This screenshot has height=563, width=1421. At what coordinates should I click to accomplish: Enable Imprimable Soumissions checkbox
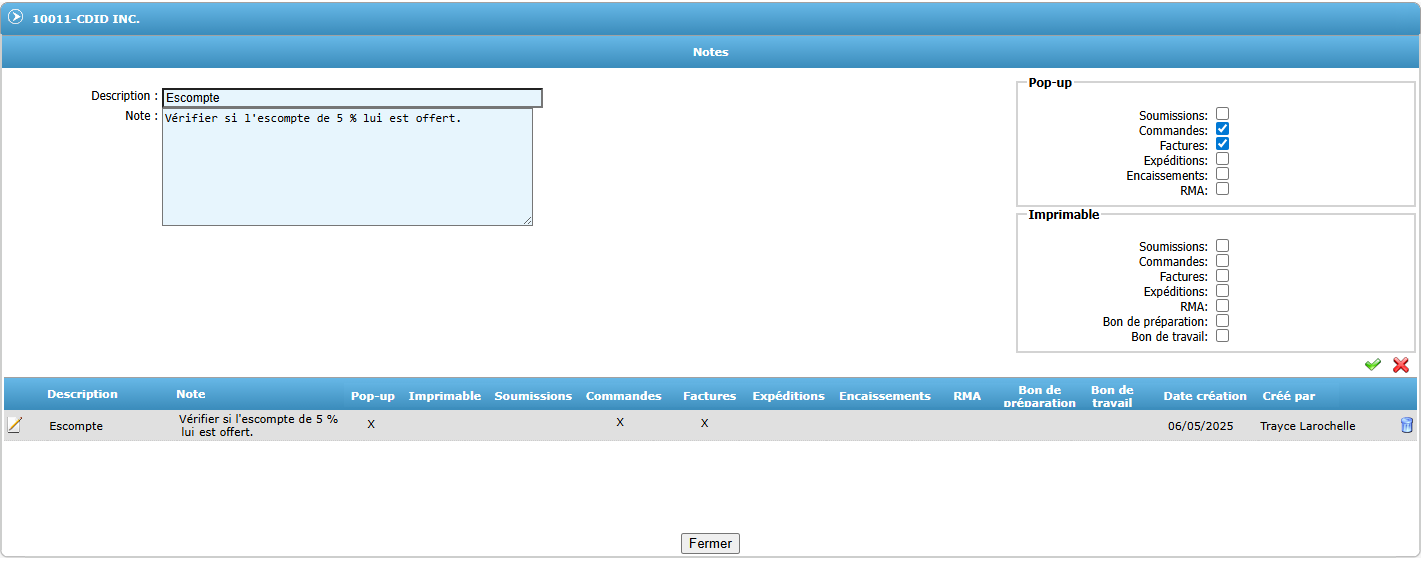click(1222, 246)
